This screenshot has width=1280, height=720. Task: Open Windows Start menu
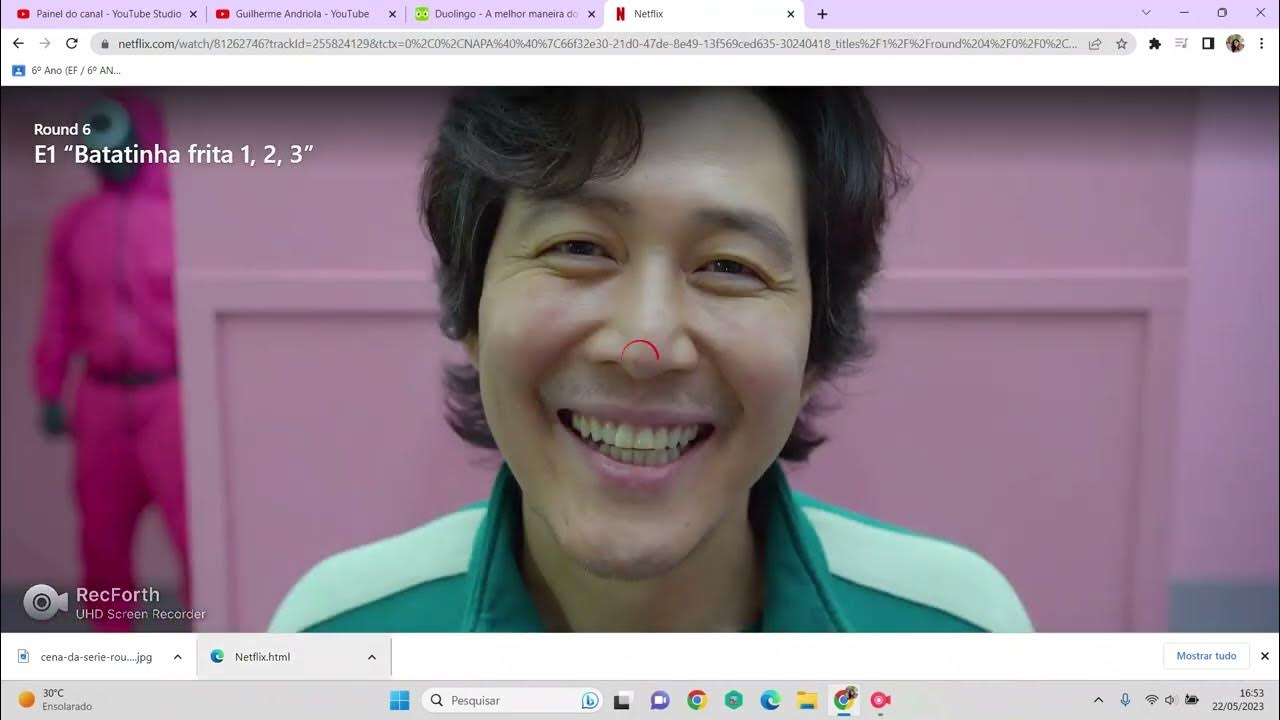coord(399,700)
